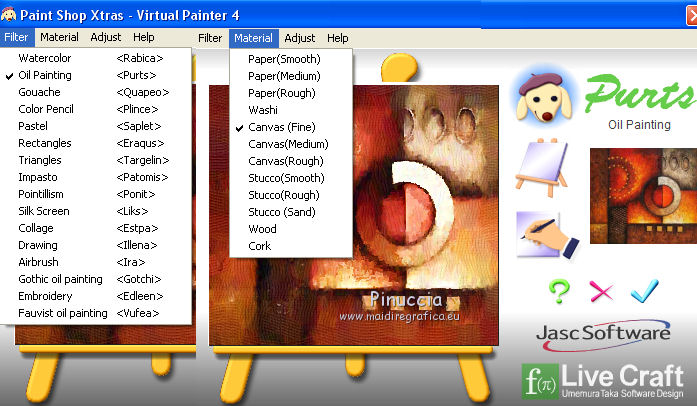This screenshot has width=697, height=406.
Task: Open the second Filter menu
Action: (210, 38)
